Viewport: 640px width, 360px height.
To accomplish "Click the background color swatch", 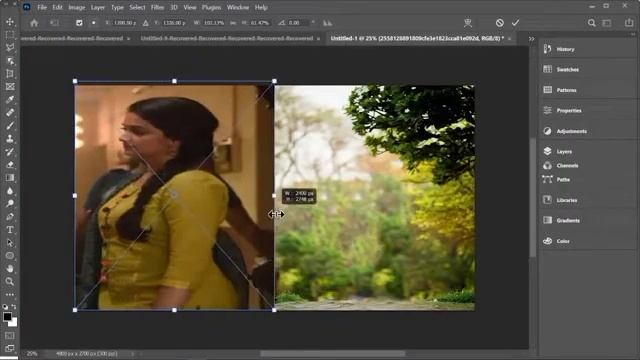I will coord(14,322).
